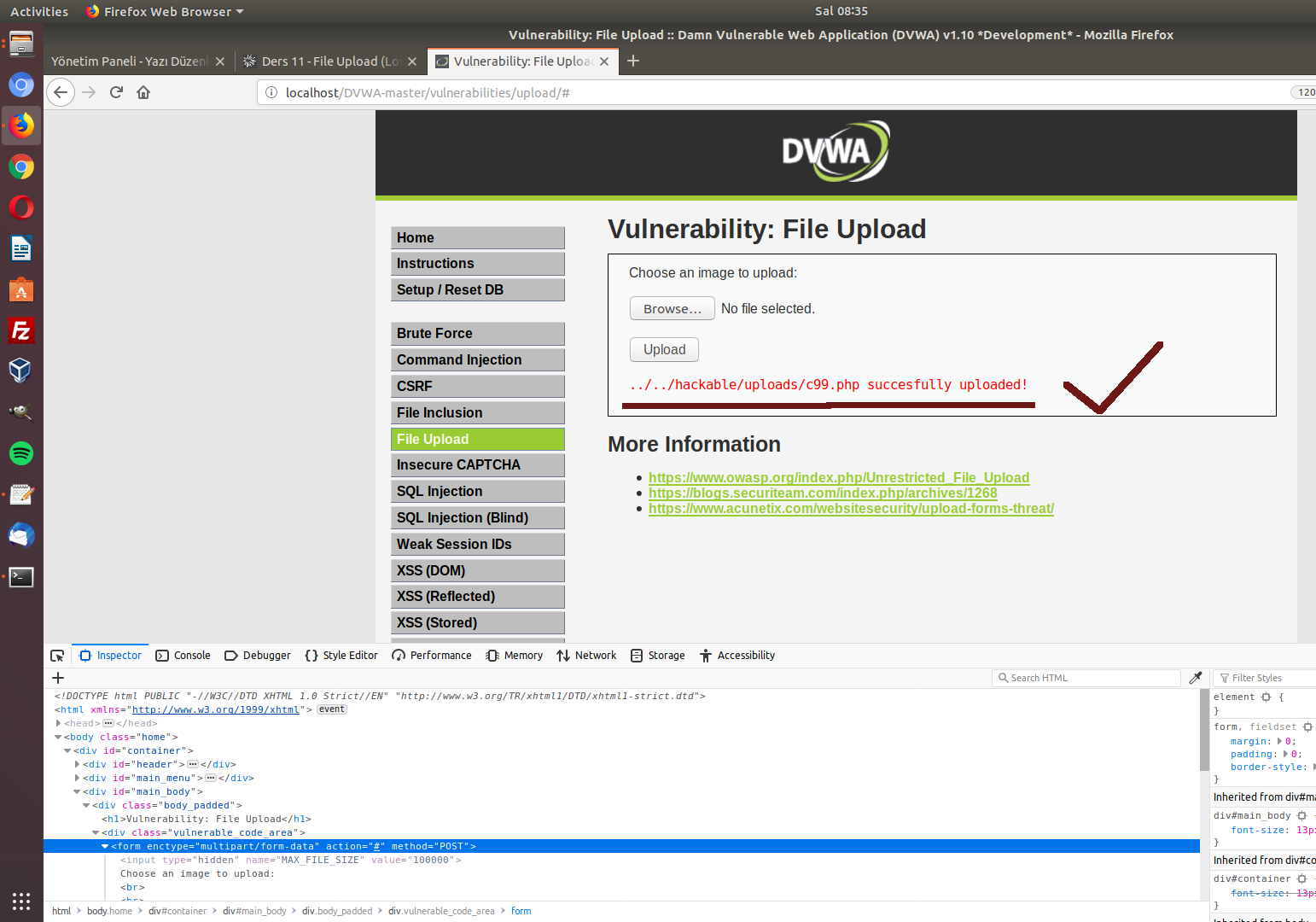Open Command Injection in DVWA menu

click(478, 359)
